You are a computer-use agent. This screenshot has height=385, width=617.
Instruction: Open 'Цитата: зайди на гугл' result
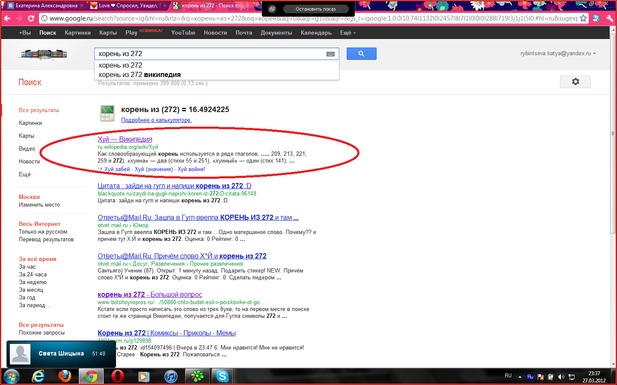coord(174,186)
